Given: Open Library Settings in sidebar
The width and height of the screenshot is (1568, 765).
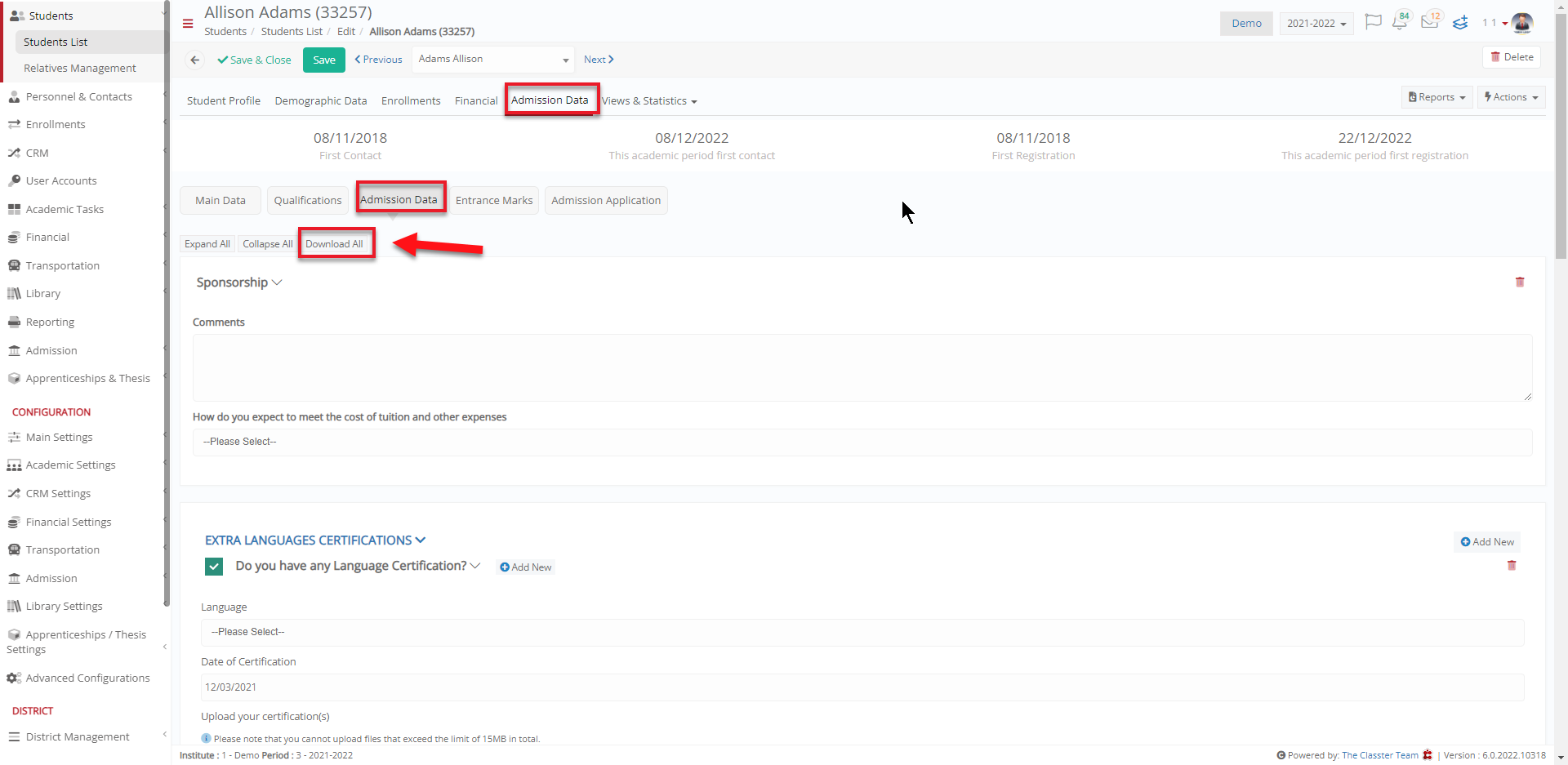Looking at the screenshot, I should 64,606.
